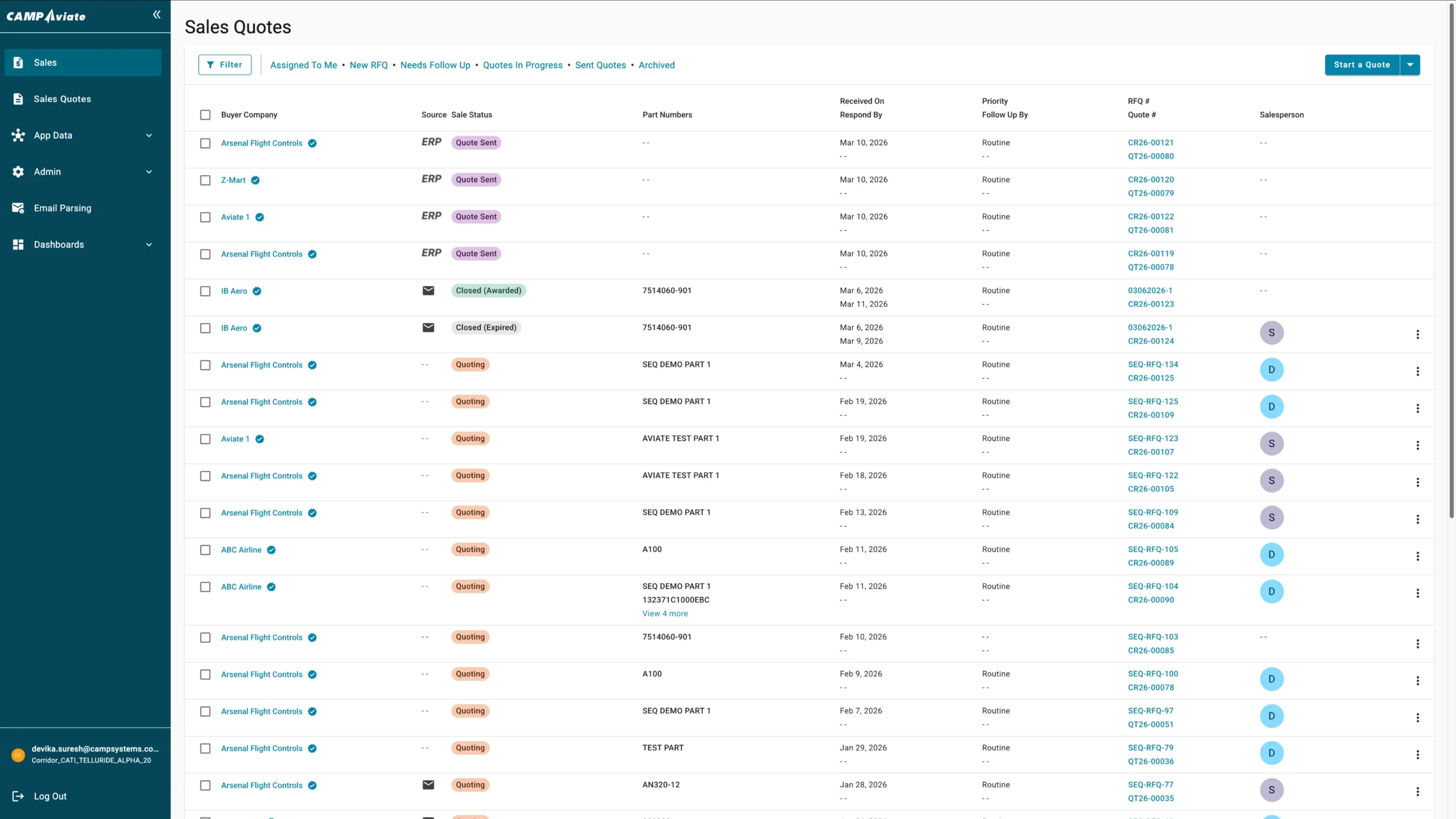Open RFQ link CR26-00121
This screenshot has height=819, width=1456.
(1151, 143)
